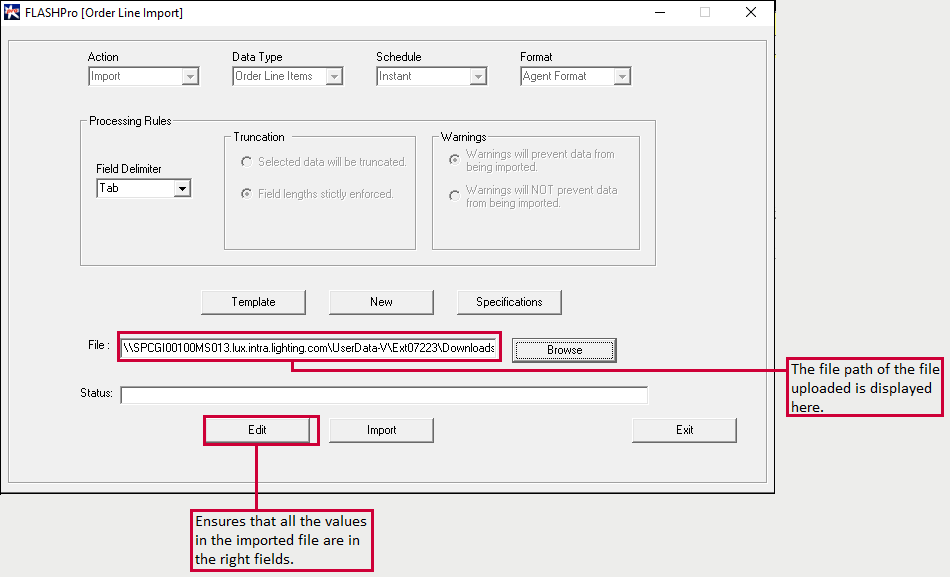The image size is (950, 577).
Task: Click the 'Action' label
Action: coord(103,57)
